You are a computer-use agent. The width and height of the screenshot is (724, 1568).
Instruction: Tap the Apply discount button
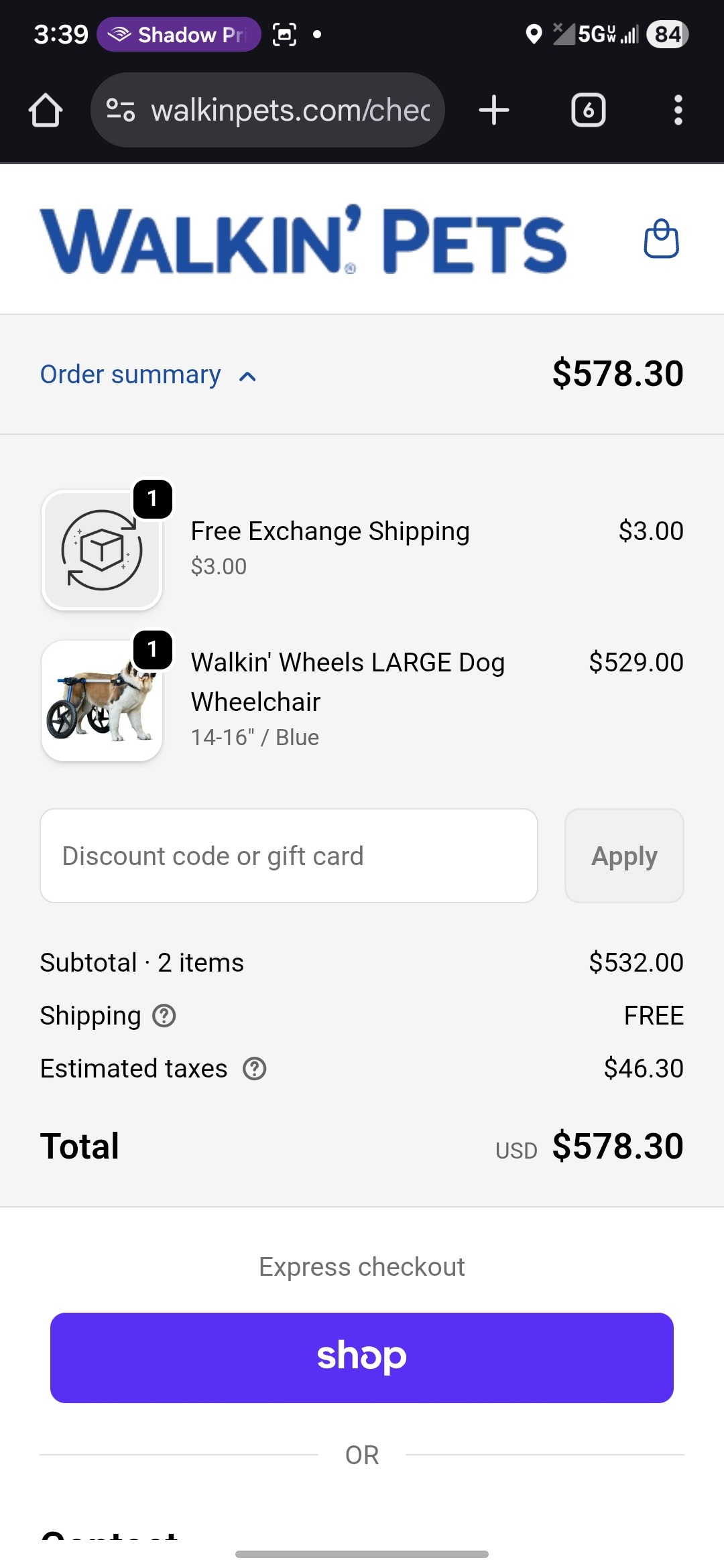(x=624, y=856)
